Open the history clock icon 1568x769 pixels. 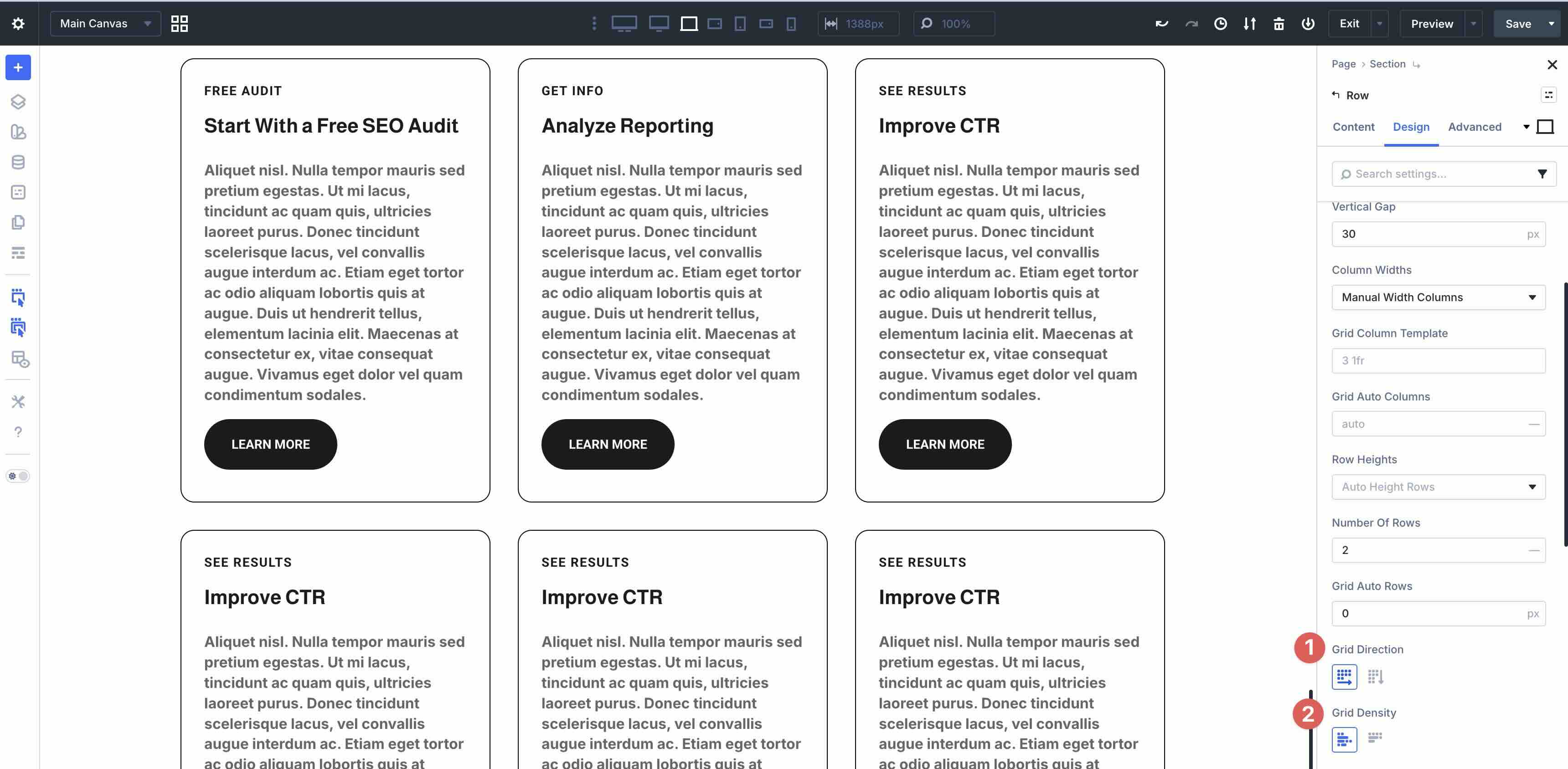coord(1220,24)
